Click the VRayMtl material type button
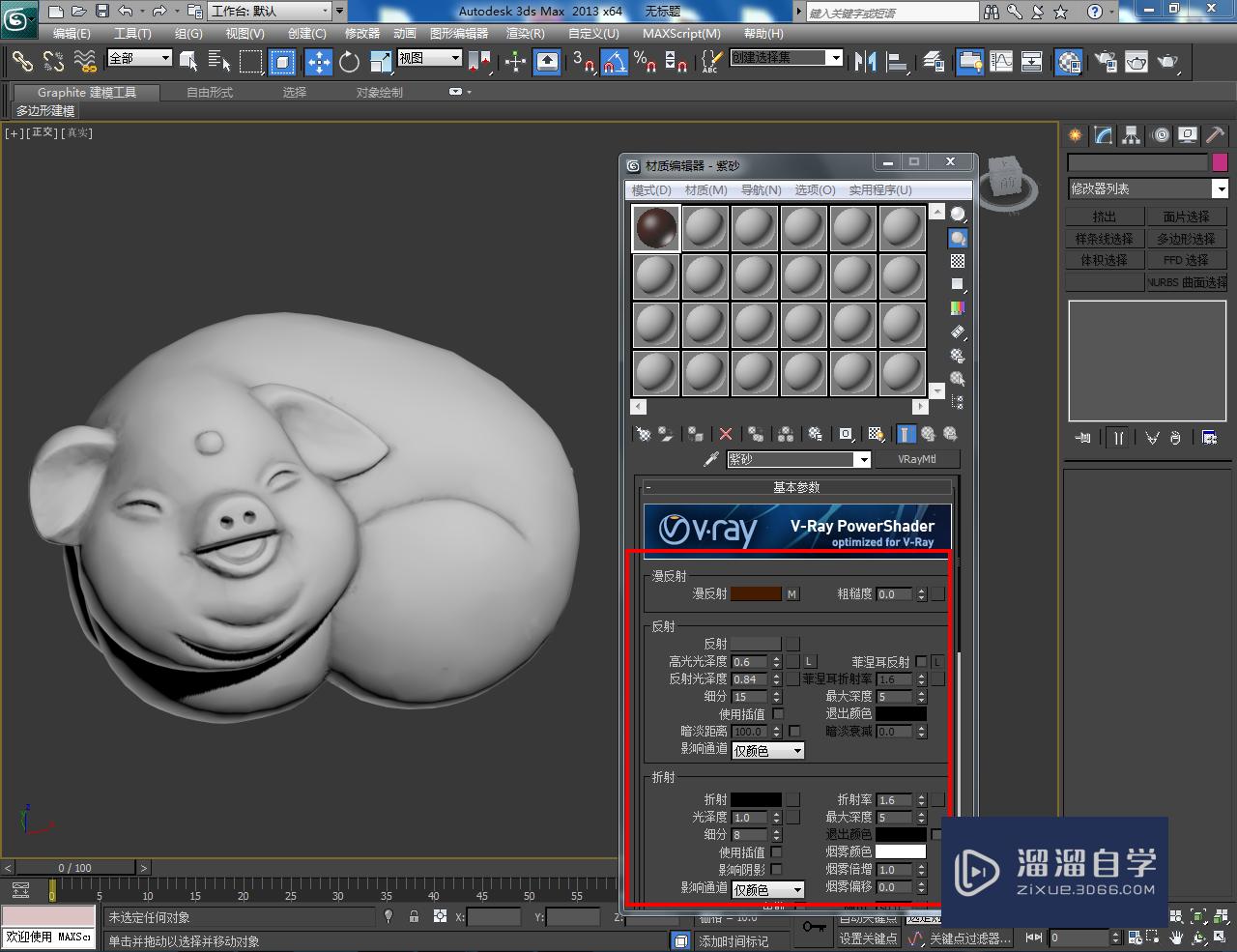The image size is (1237, 952). tap(917, 459)
